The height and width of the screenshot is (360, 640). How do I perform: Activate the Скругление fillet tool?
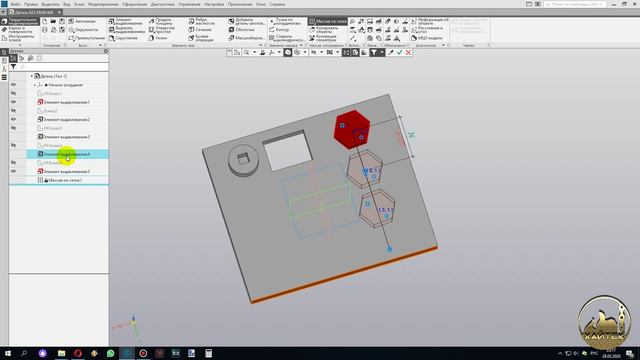pyautogui.click(x=123, y=38)
